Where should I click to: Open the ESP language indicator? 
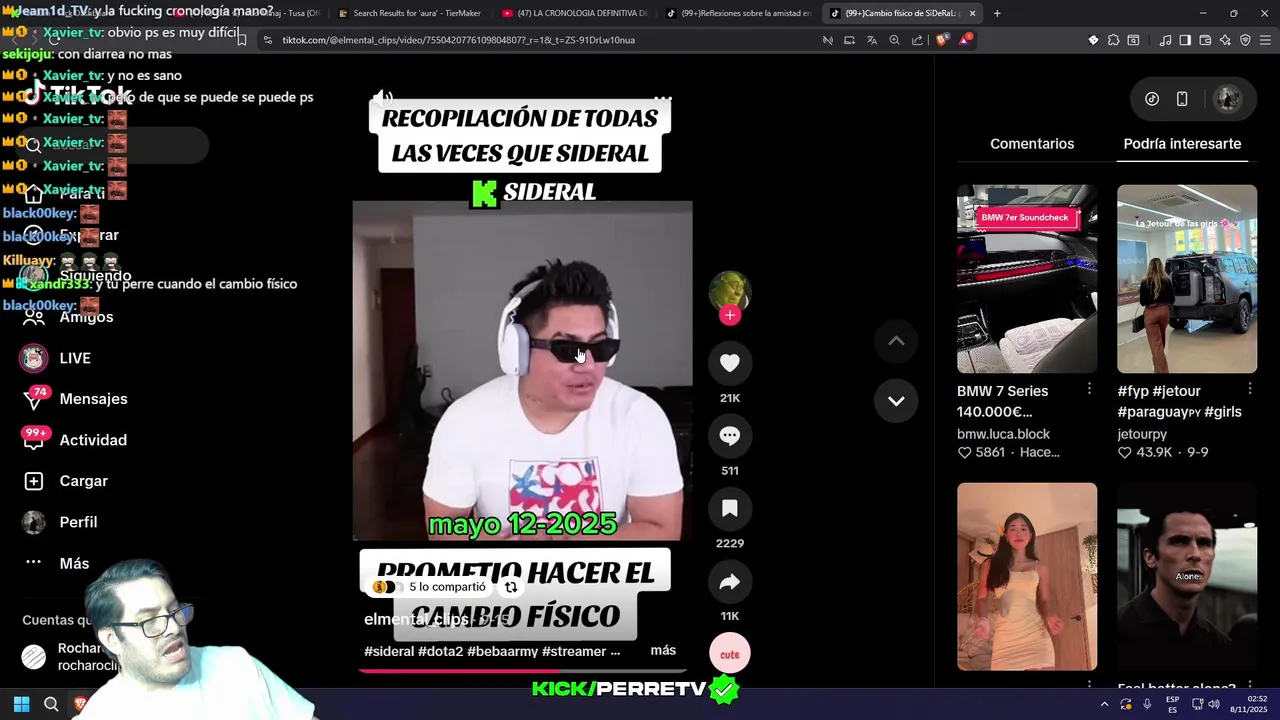tap(1172, 704)
